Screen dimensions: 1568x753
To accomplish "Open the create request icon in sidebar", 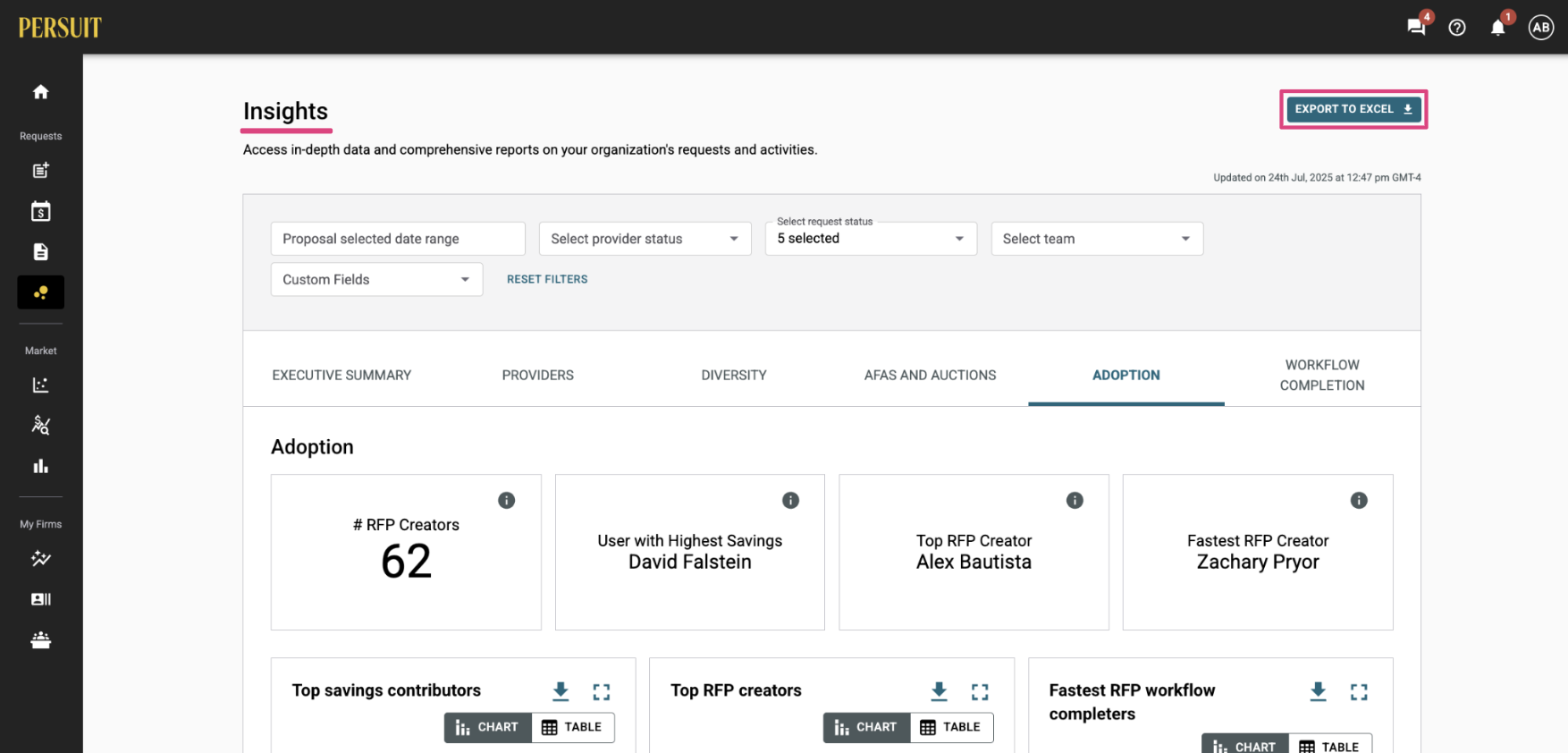I will 40,170.
